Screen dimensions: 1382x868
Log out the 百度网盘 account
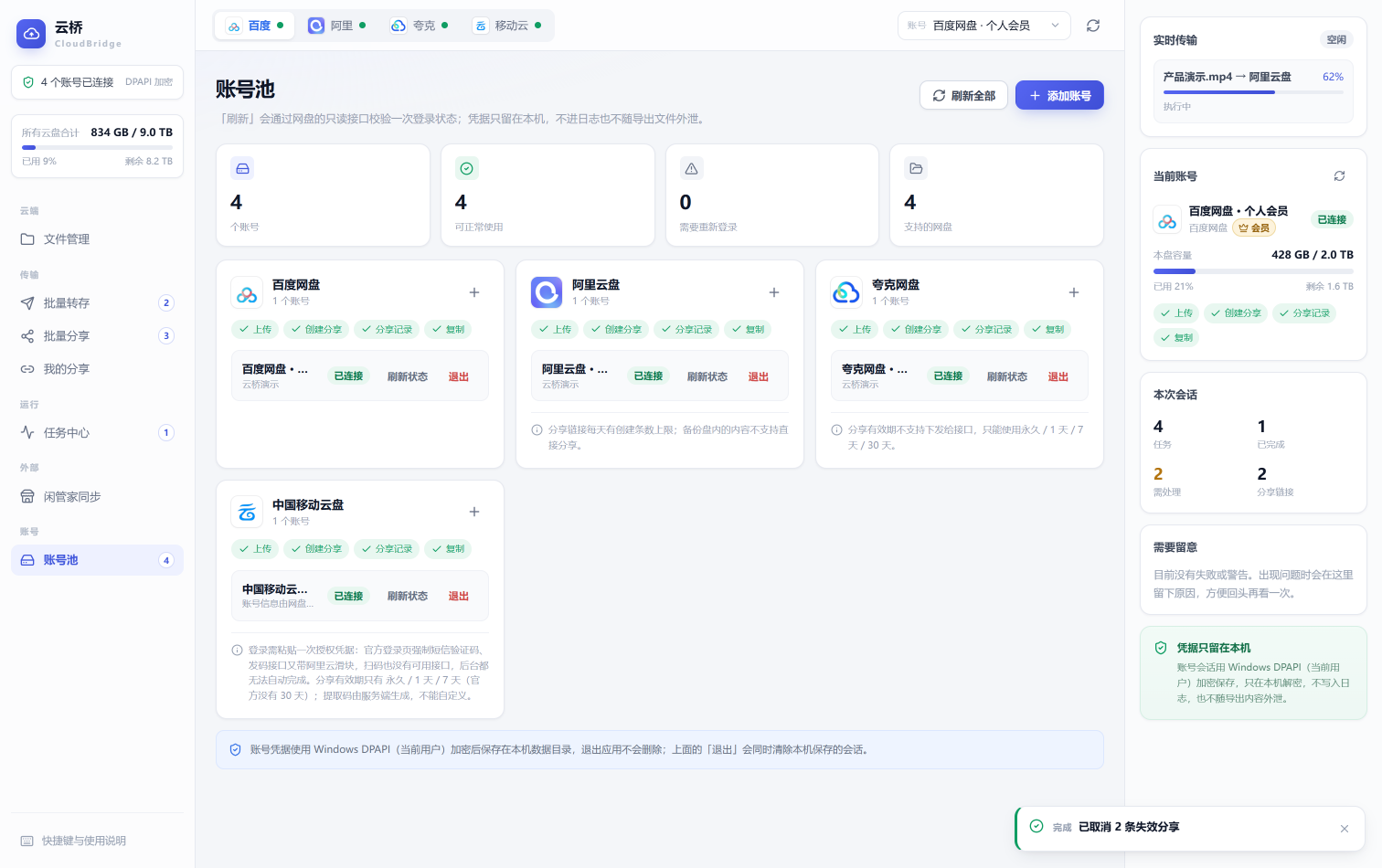coord(459,376)
